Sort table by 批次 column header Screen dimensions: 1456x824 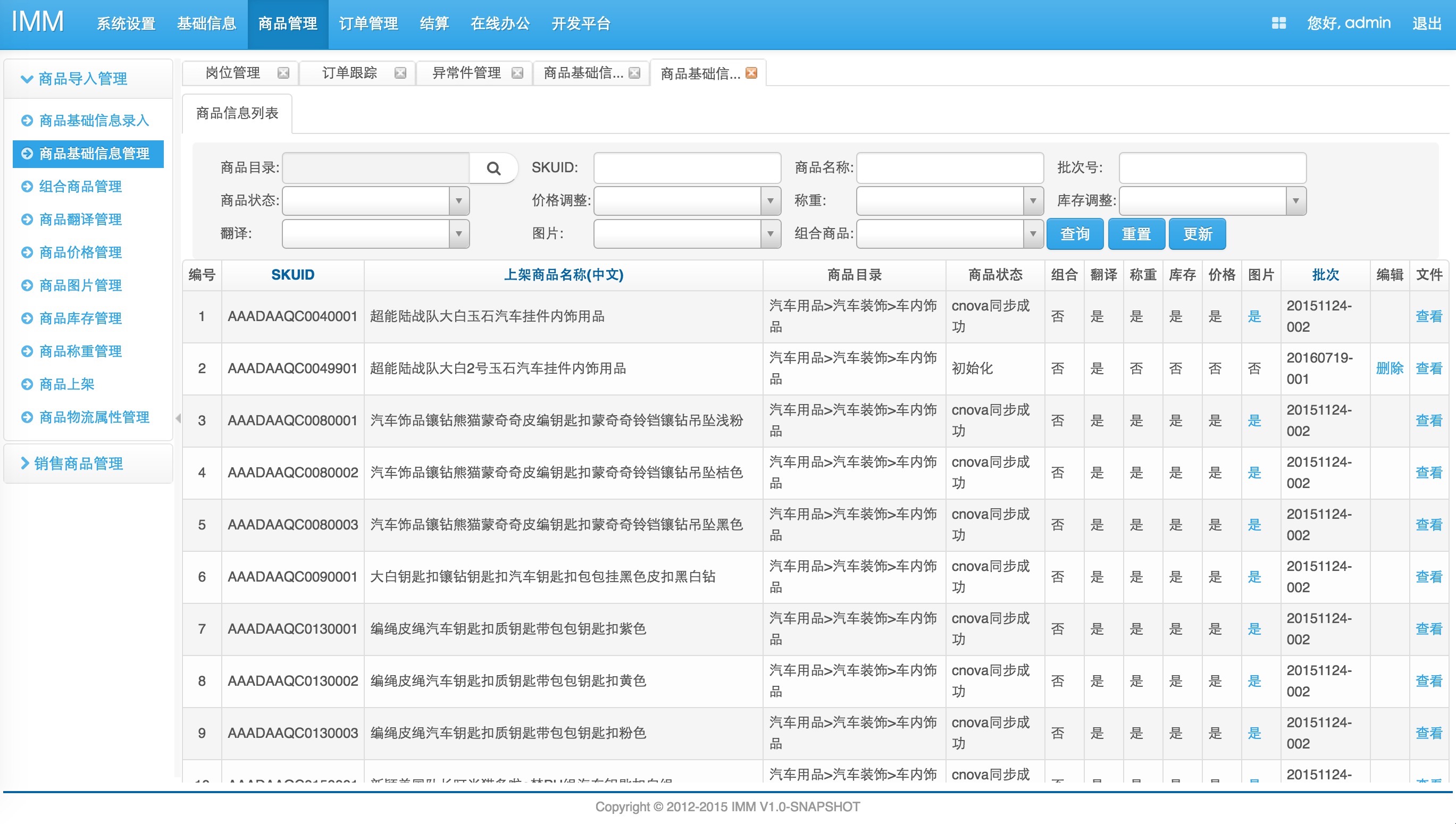point(1325,275)
